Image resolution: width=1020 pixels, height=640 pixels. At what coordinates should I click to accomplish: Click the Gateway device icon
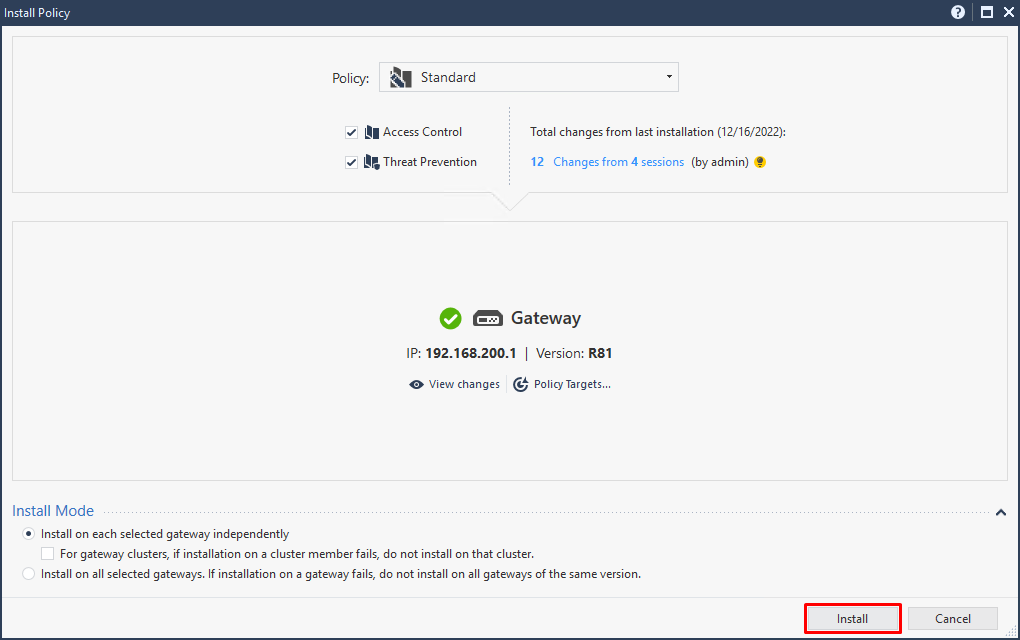pos(488,318)
